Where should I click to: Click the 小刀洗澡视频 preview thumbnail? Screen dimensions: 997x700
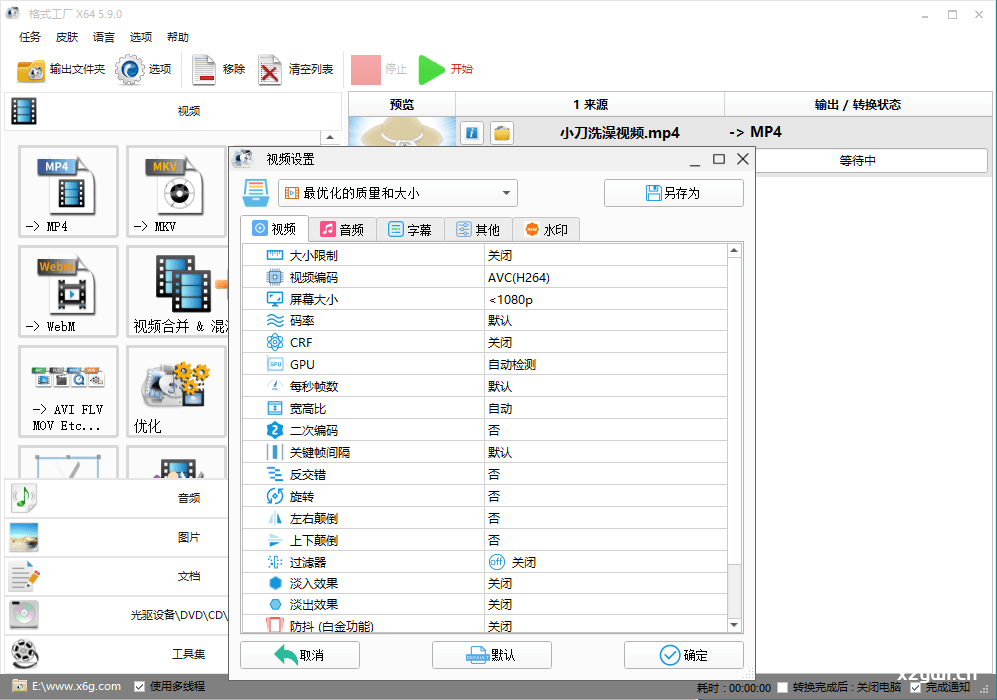click(x=400, y=131)
